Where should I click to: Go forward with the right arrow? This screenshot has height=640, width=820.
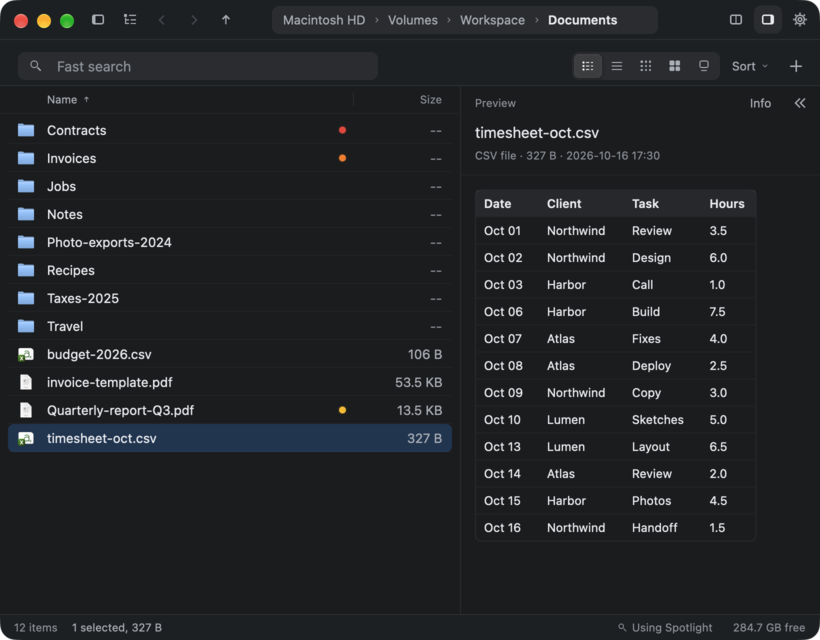tap(194, 20)
